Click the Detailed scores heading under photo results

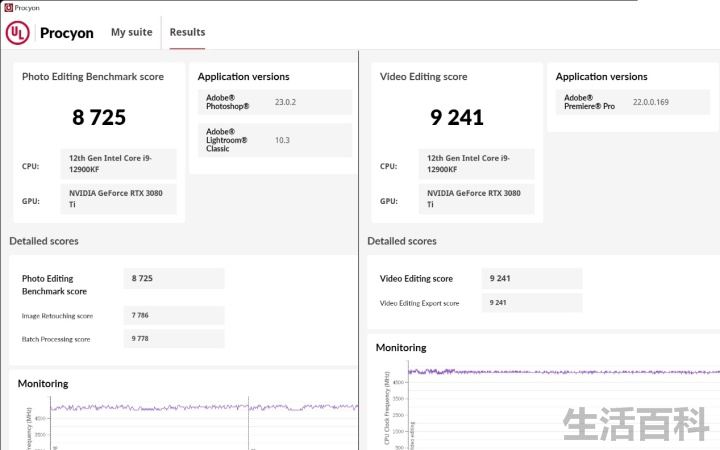(44, 241)
